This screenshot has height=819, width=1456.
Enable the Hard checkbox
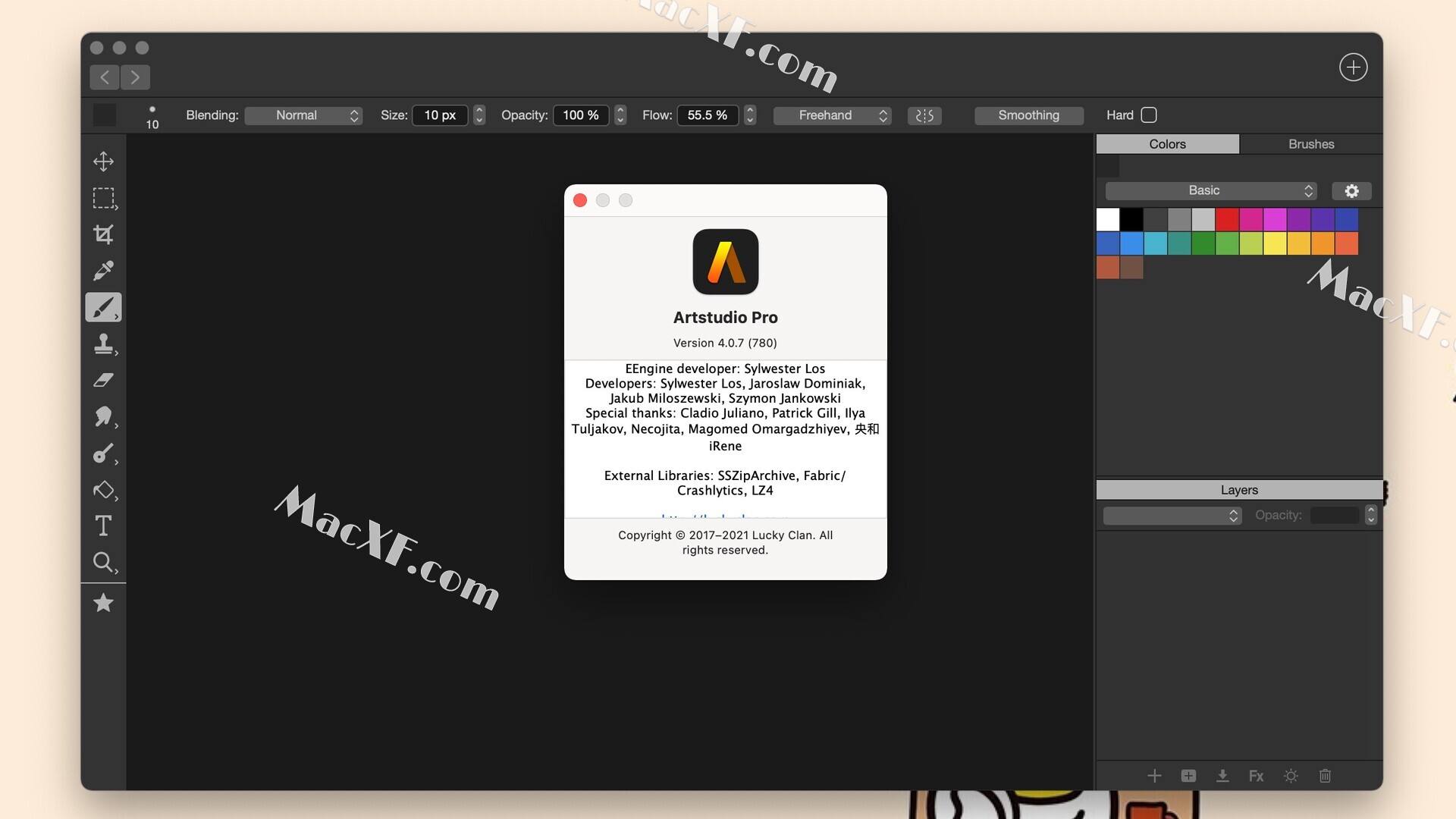point(1149,115)
